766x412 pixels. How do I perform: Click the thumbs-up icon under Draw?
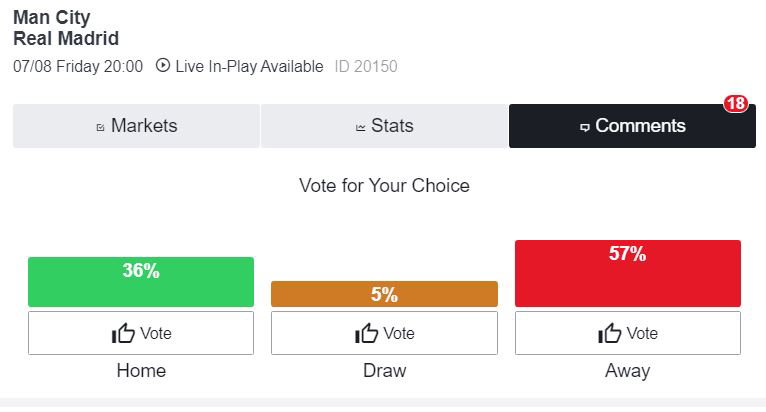tap(366, 333)
